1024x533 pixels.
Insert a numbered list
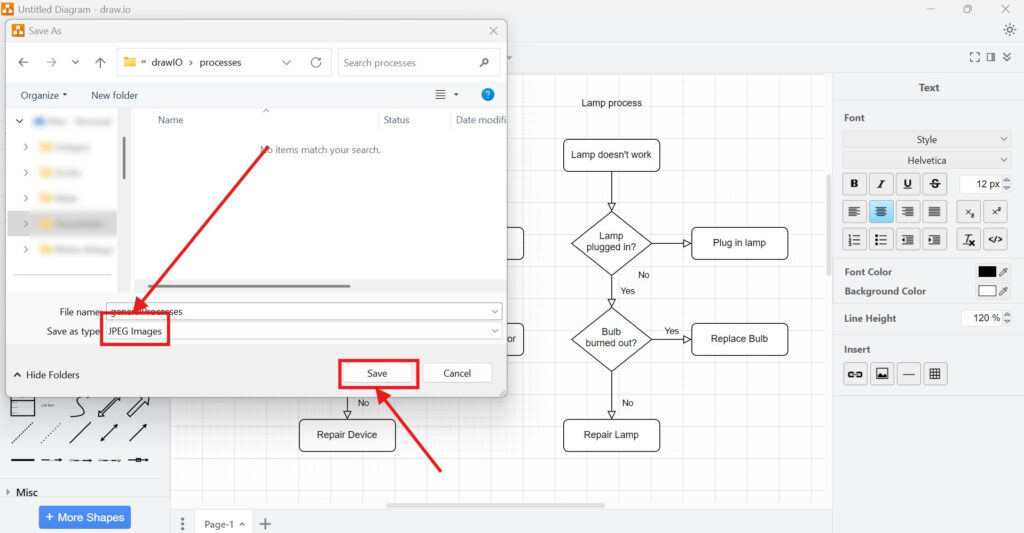tap(854, 239)
